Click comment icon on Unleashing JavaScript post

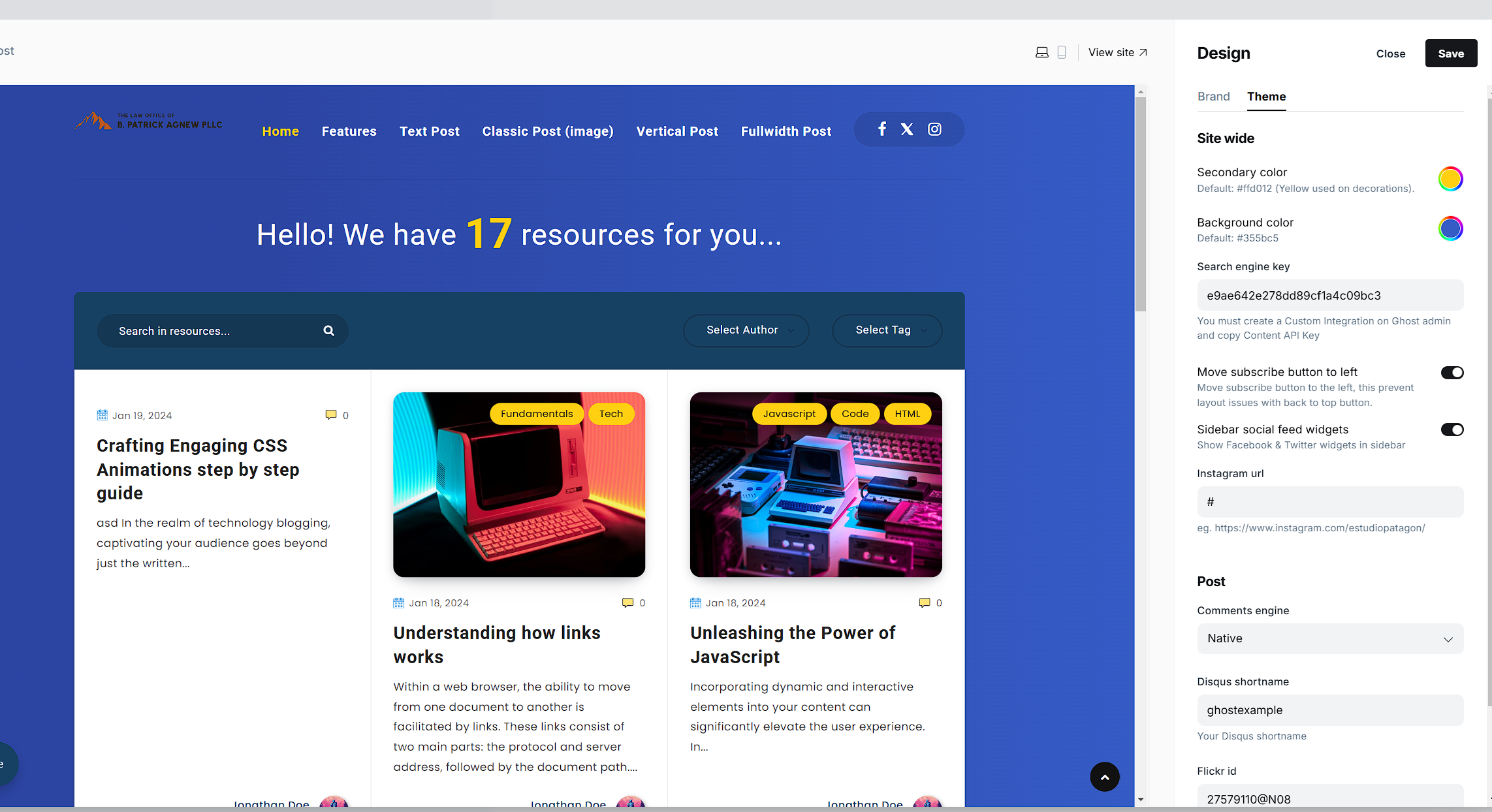point(925,602)
